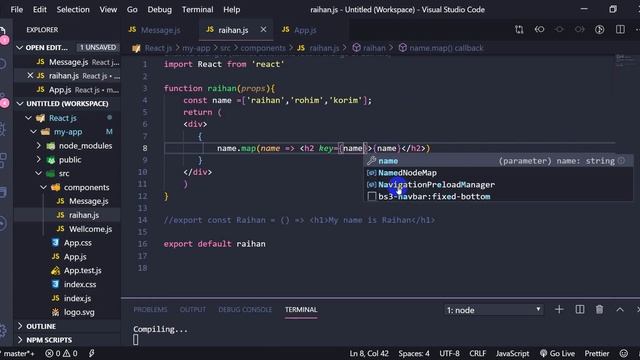The image size is (640, 360).
Task: Click open preview icon in editor toolbar
Action: (600, 29)
